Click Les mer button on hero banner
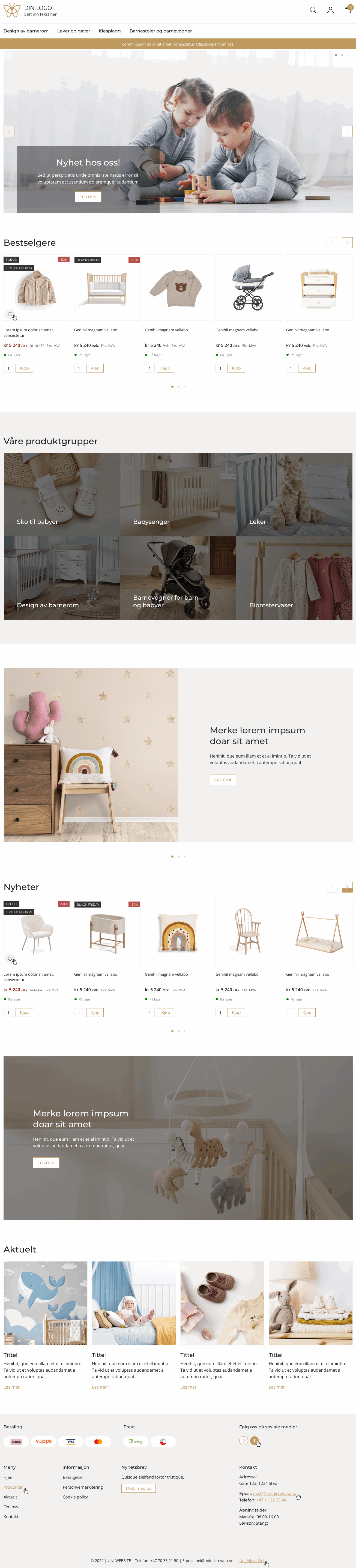The image size is (356, 1568). click(x=88, y=197)
